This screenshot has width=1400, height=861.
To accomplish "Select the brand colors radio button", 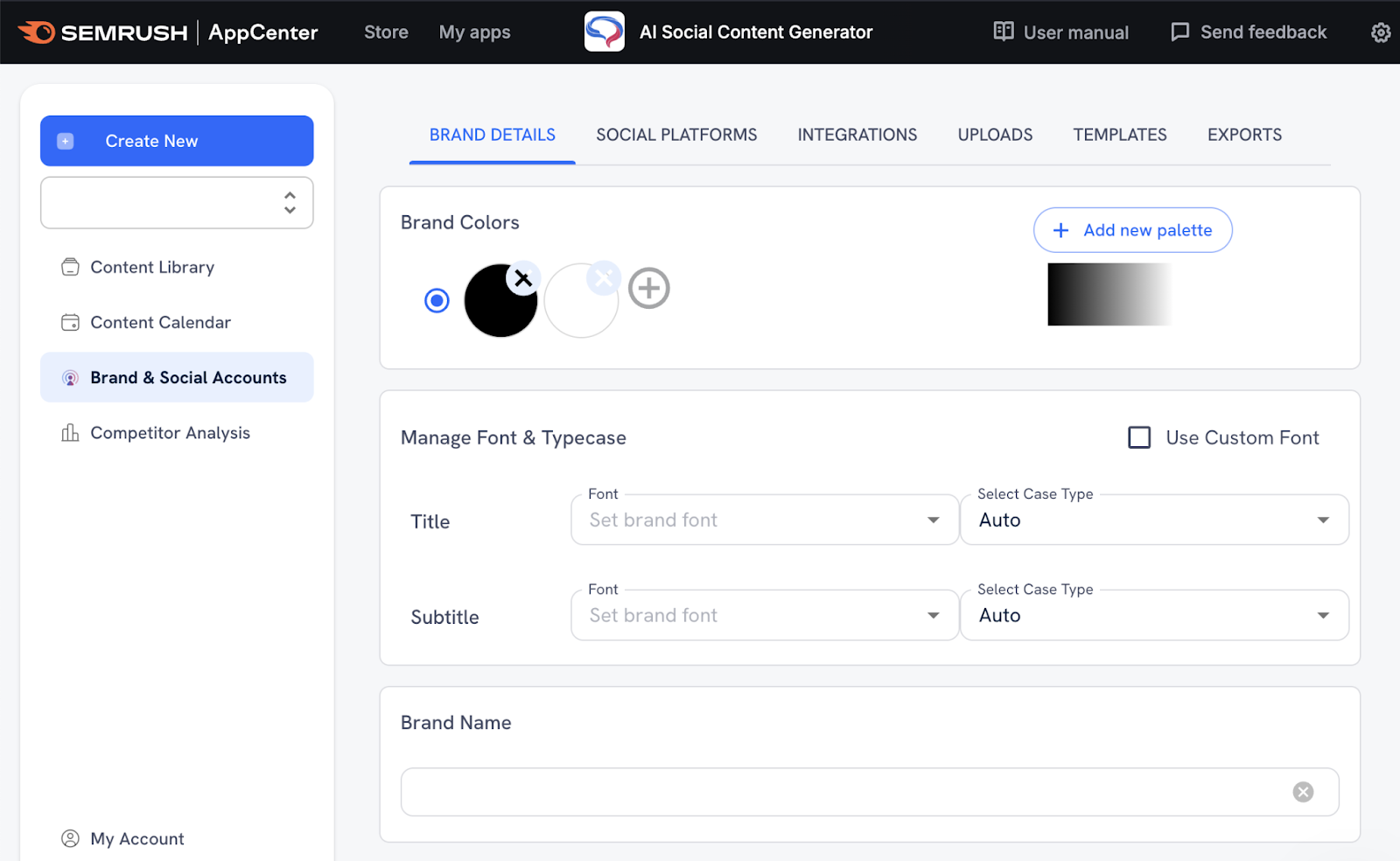I will pyautogui.click(x=436, y=300).
